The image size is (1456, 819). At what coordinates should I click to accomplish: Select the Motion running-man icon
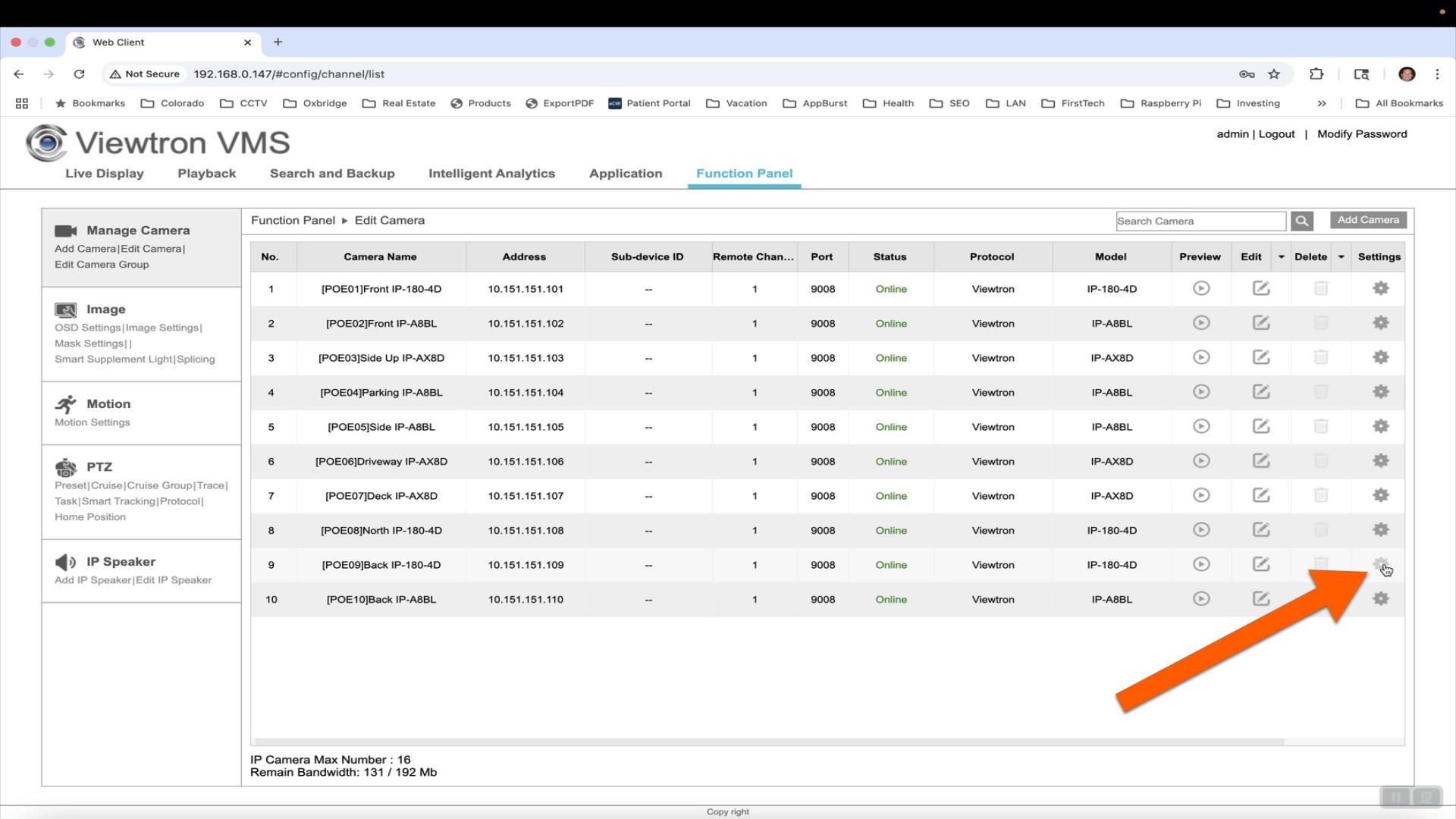pyautogui.click(x=66, y=404)
